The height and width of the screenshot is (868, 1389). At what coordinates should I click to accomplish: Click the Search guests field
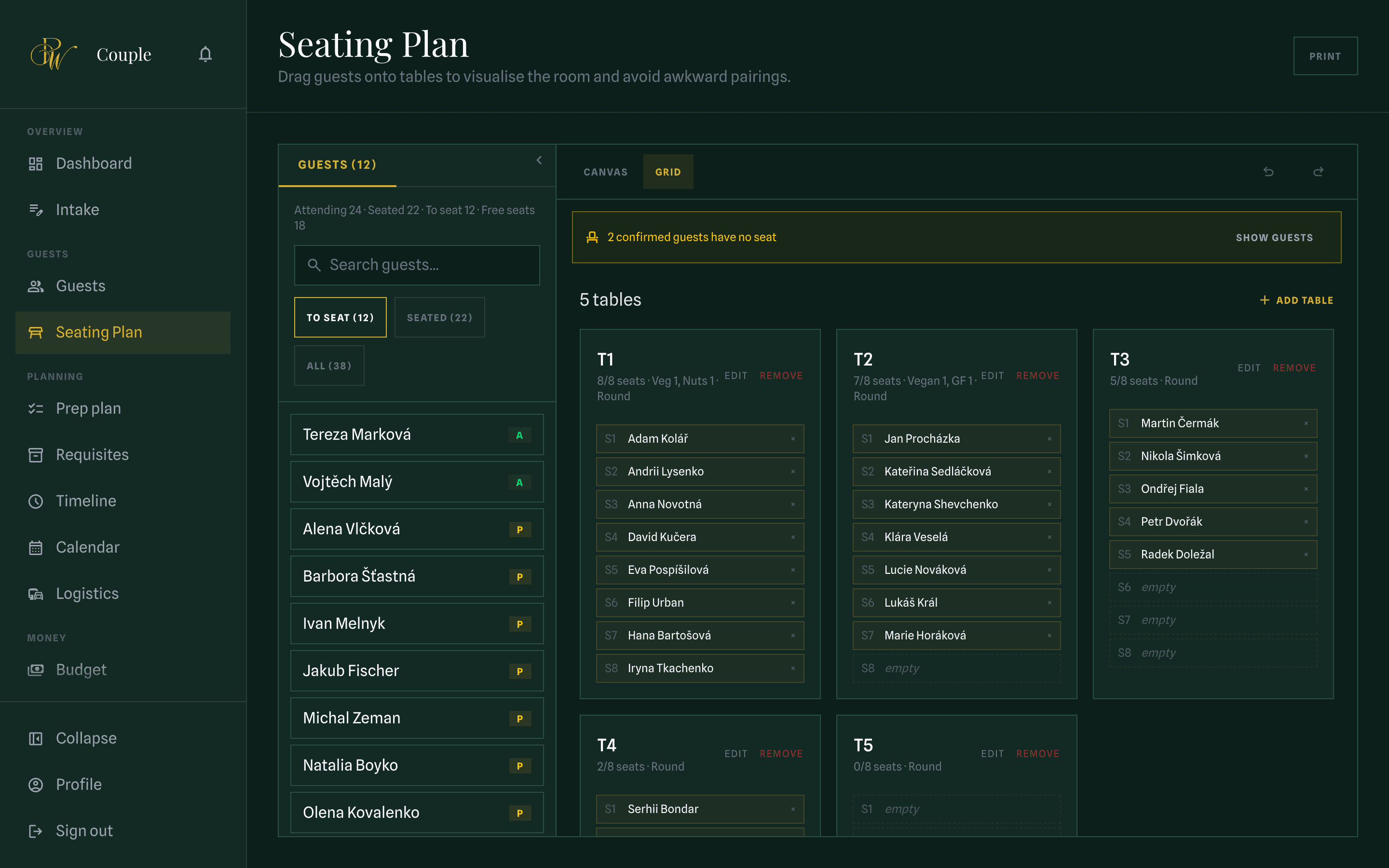417,265
